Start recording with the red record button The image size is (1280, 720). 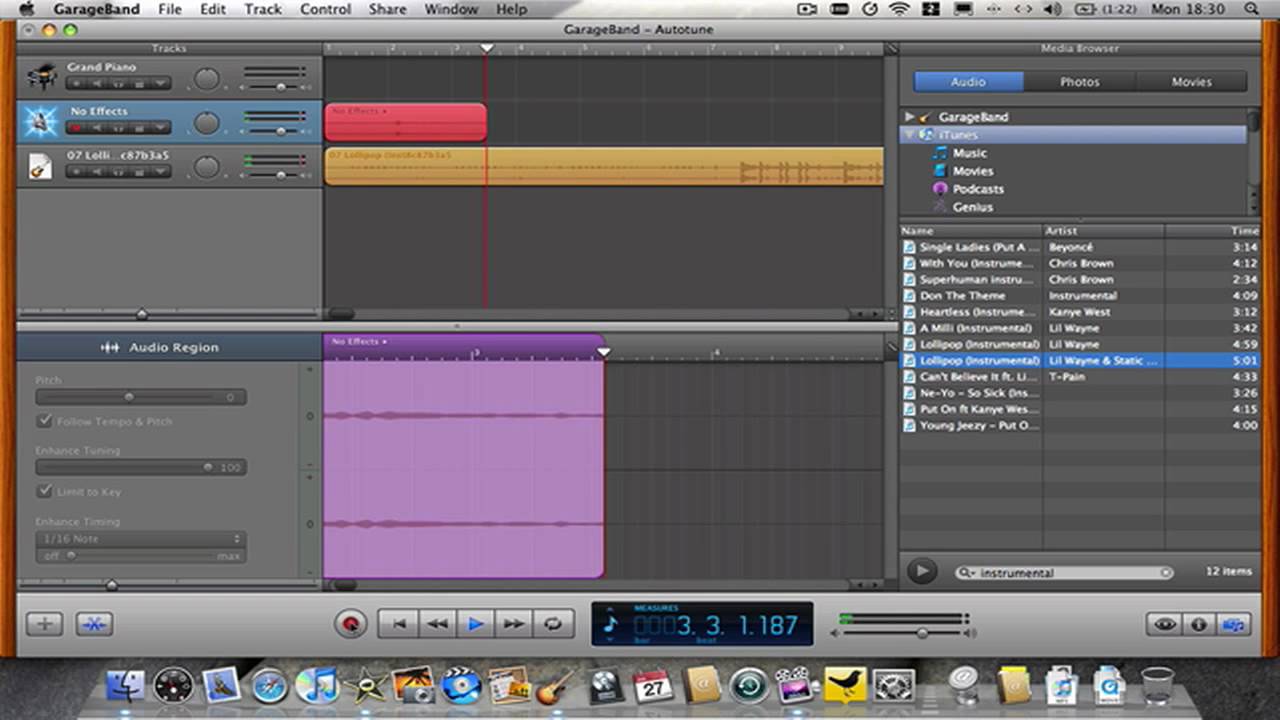350,624
